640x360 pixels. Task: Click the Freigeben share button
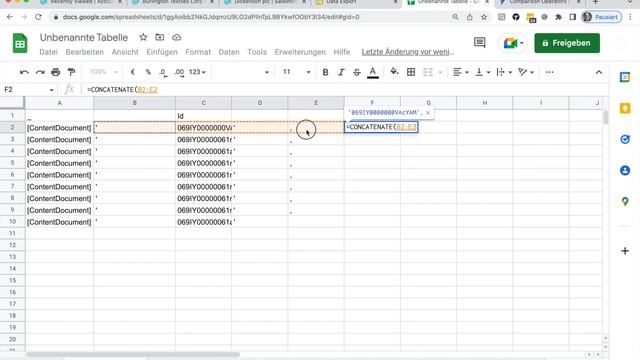567,43
